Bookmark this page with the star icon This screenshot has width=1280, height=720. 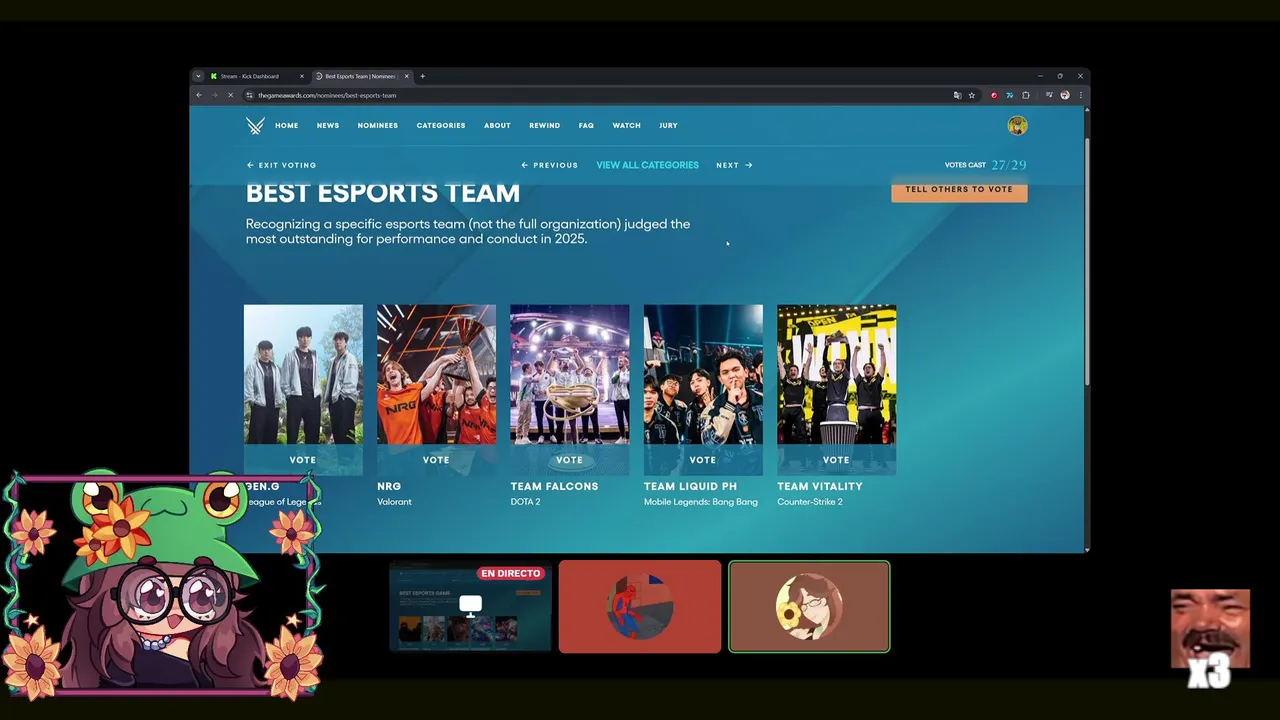click(x=971, y=95)
